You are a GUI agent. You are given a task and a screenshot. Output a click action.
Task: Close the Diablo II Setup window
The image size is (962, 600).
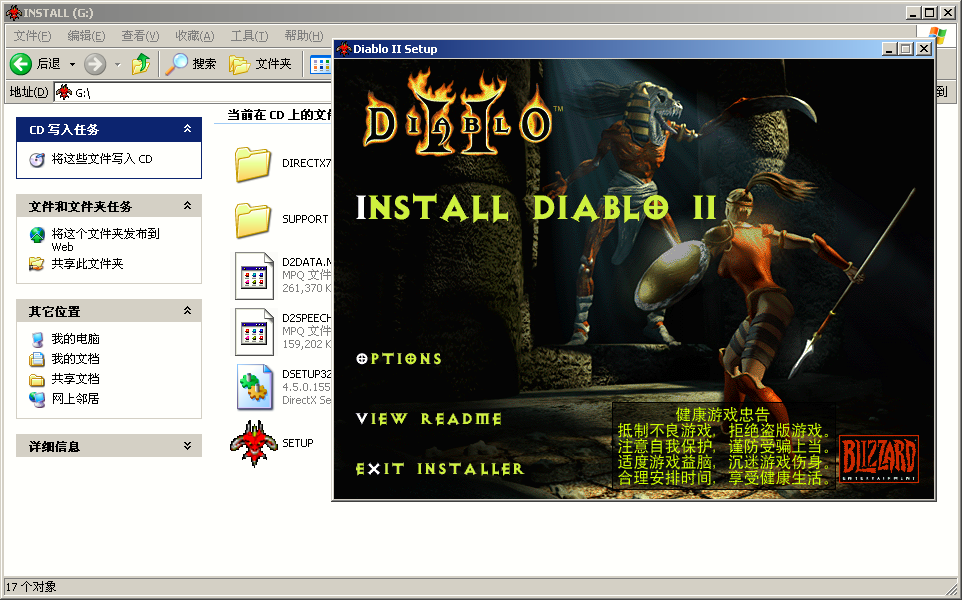click(924, 48)
